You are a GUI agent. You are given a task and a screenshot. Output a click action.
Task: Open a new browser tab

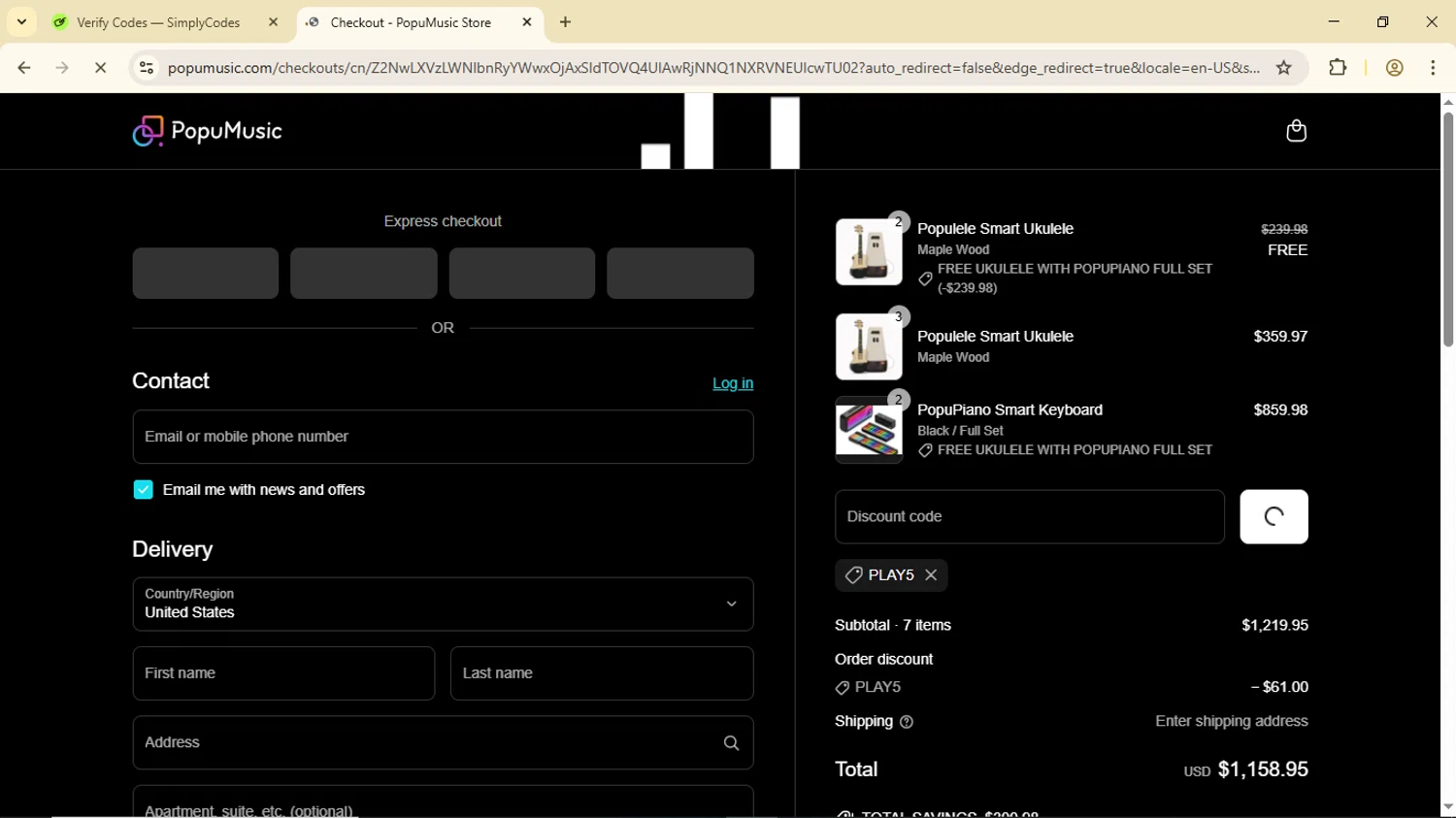(x=566, y=22)
